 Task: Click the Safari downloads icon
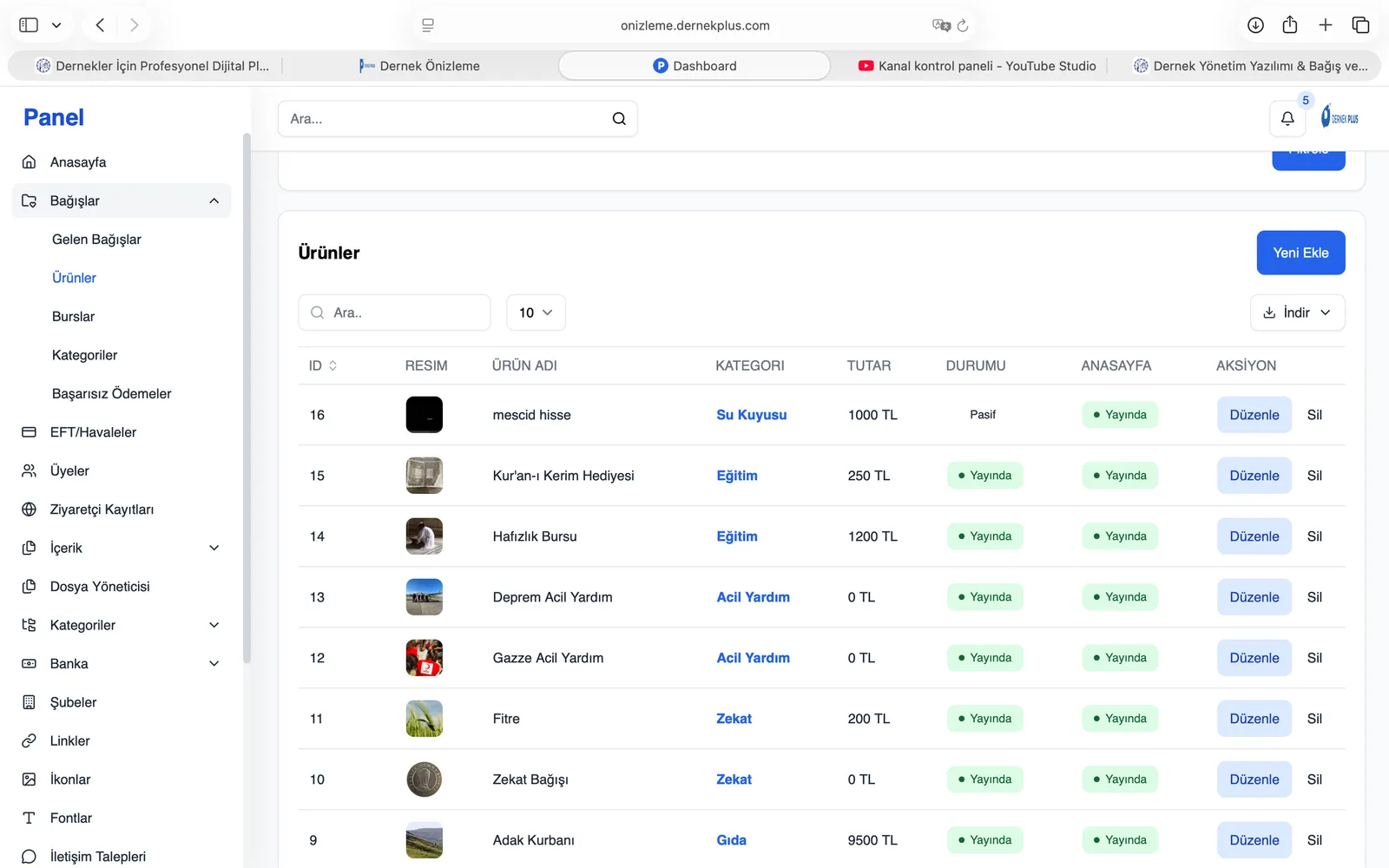point(1255,25)
